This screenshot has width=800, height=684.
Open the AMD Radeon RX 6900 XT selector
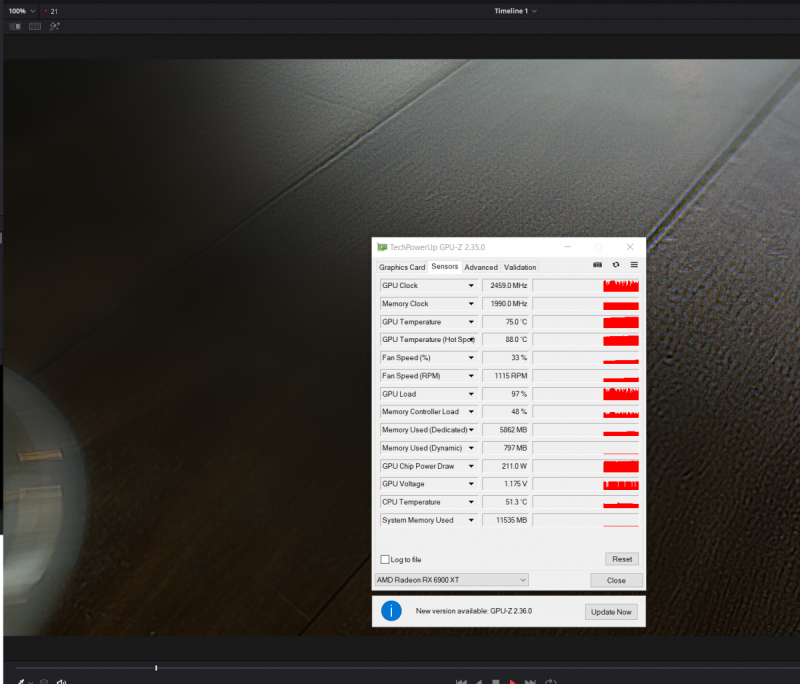point(452,580)
